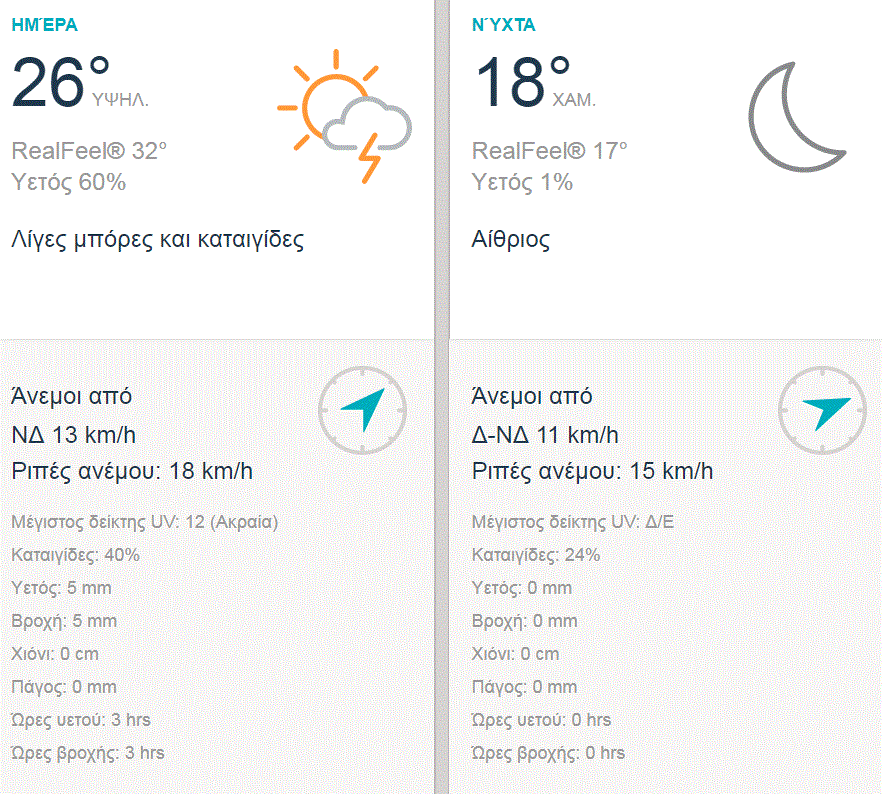Click the daytime Ώρες βροχής 3 hrs line
This screenshot has width=882, height=794.
[87, 753]
